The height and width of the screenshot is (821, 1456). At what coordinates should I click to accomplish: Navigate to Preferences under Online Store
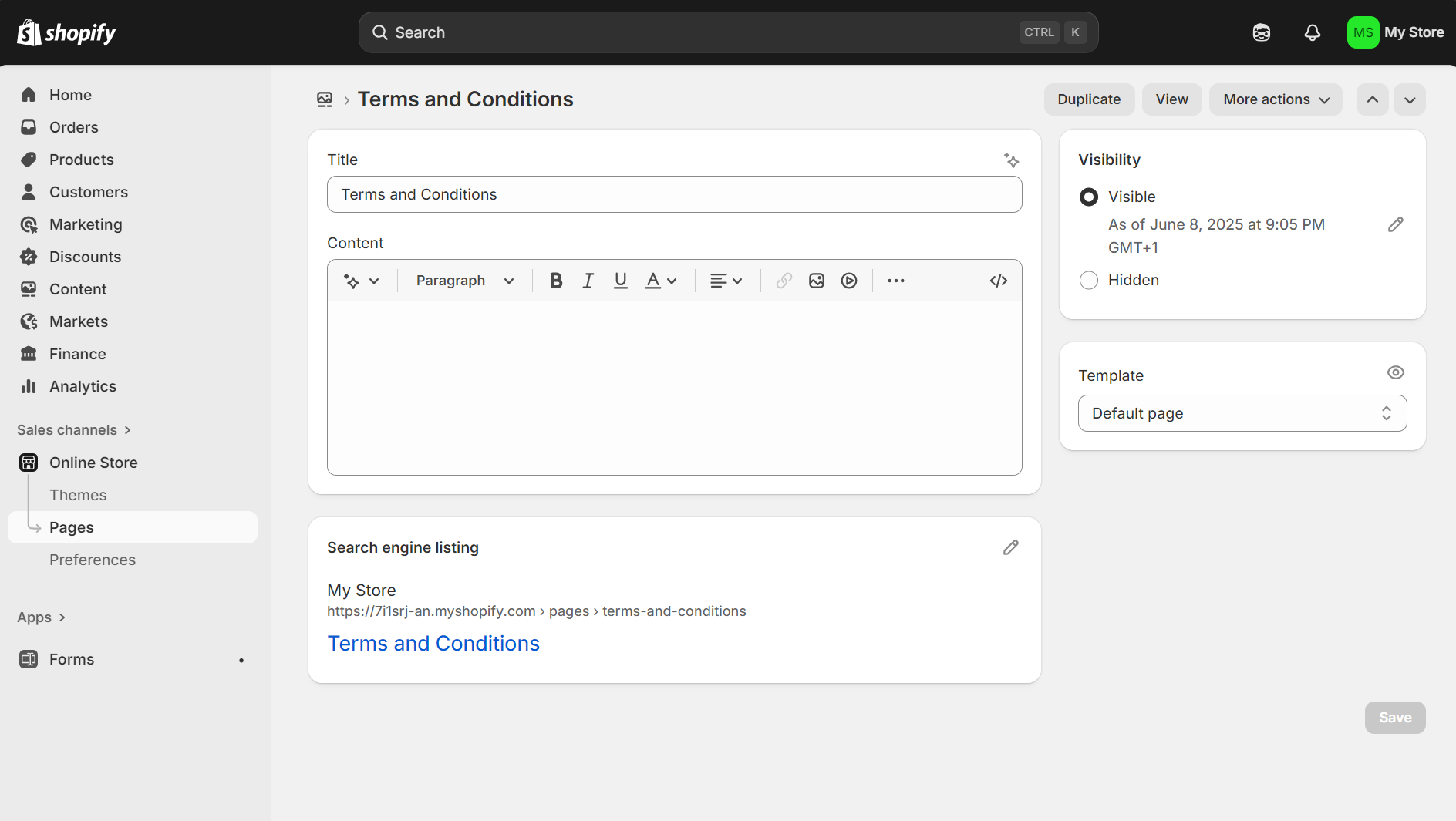pos(93,560)
